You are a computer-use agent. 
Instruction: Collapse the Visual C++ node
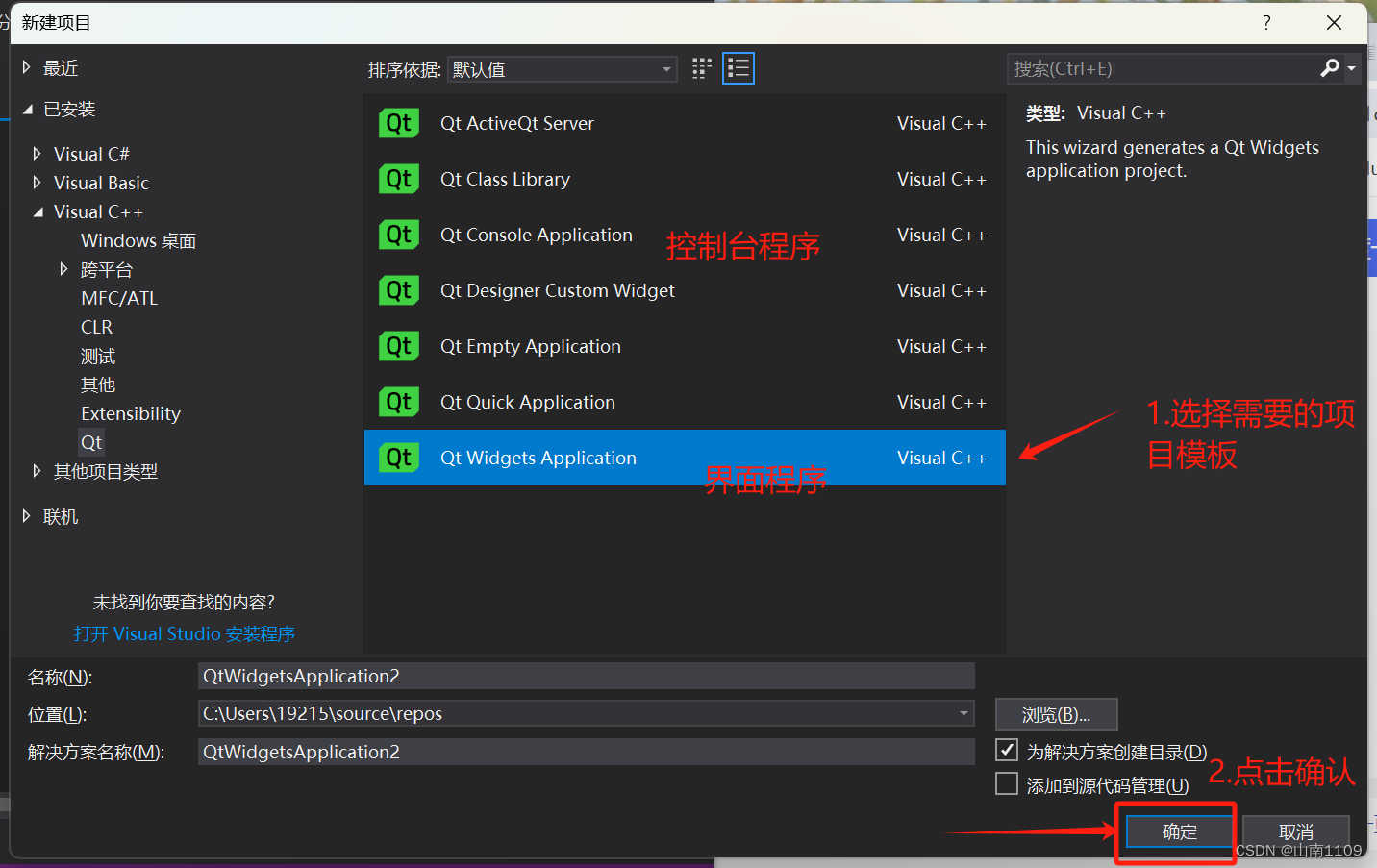(x=38, y=211)
